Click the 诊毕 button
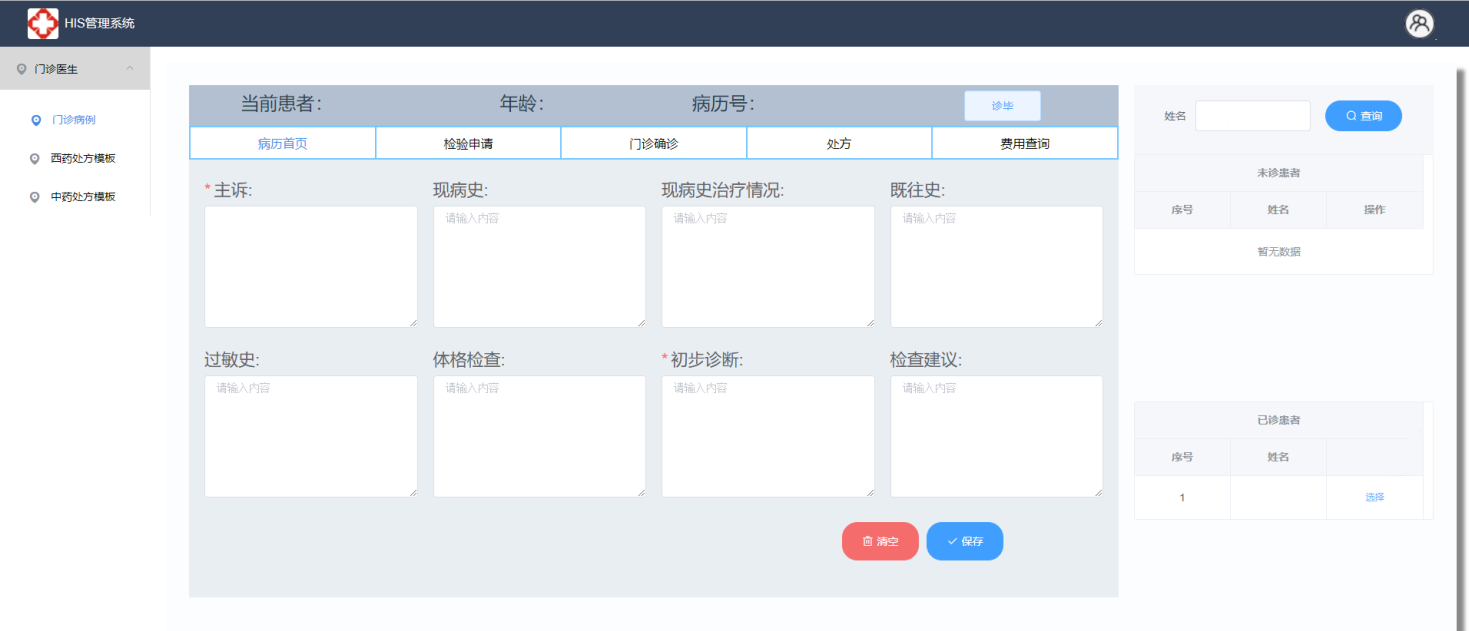1469x631 pixels. tap(1002, 106)
